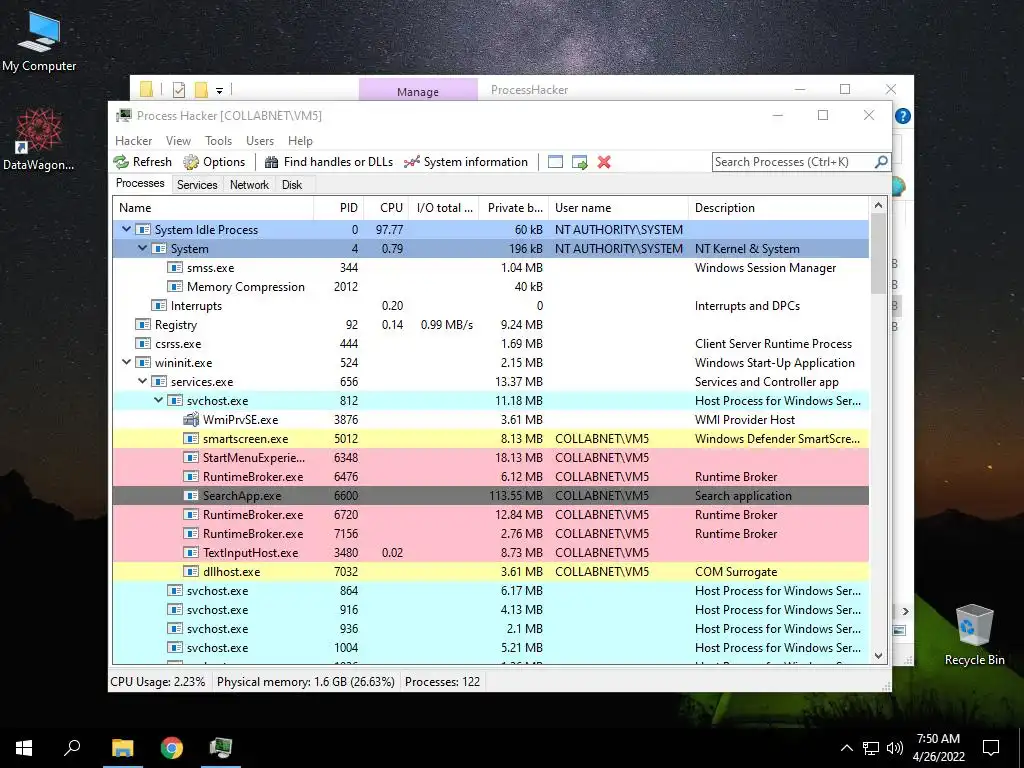Select svchost.exe with PID 936
This screenshot has width=1024, height=768.
click(x=490, y=628)
